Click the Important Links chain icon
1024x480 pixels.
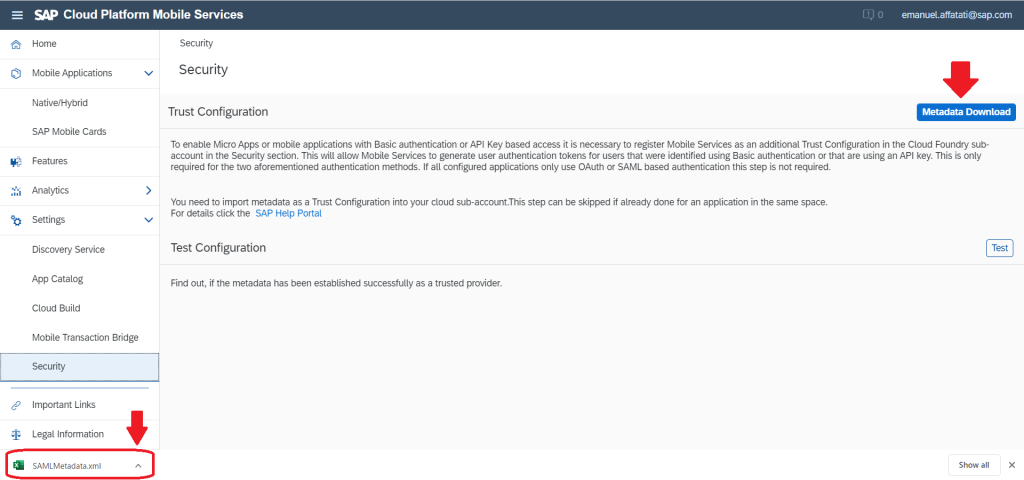(x=17, y=405)
